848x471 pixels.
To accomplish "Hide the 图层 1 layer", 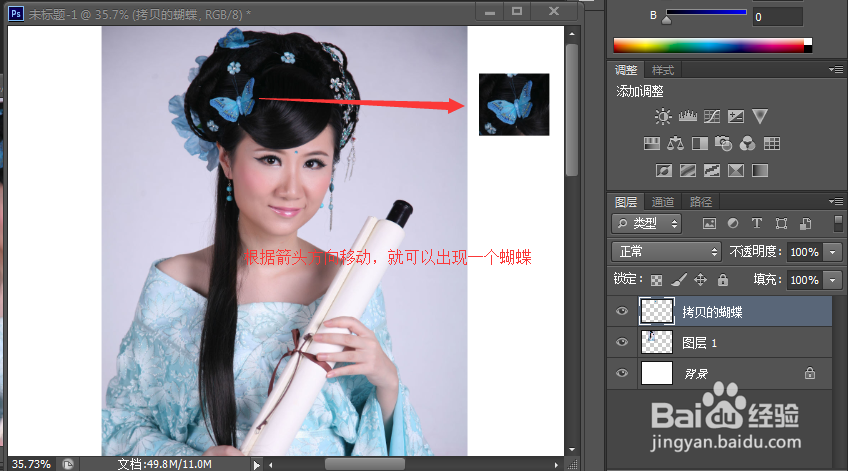I will click(x=622, y=342).
